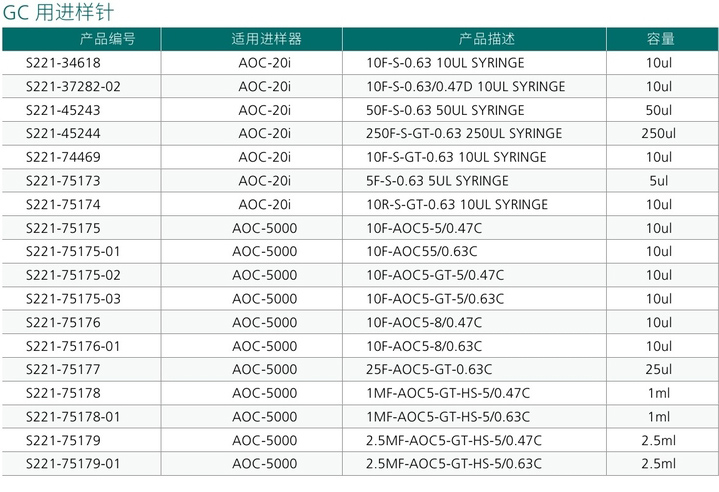The image size is (719, 492).
Task: Click the 10R-S-GT-0.63 10UL SYRINGE description
Action: point(457,204)
